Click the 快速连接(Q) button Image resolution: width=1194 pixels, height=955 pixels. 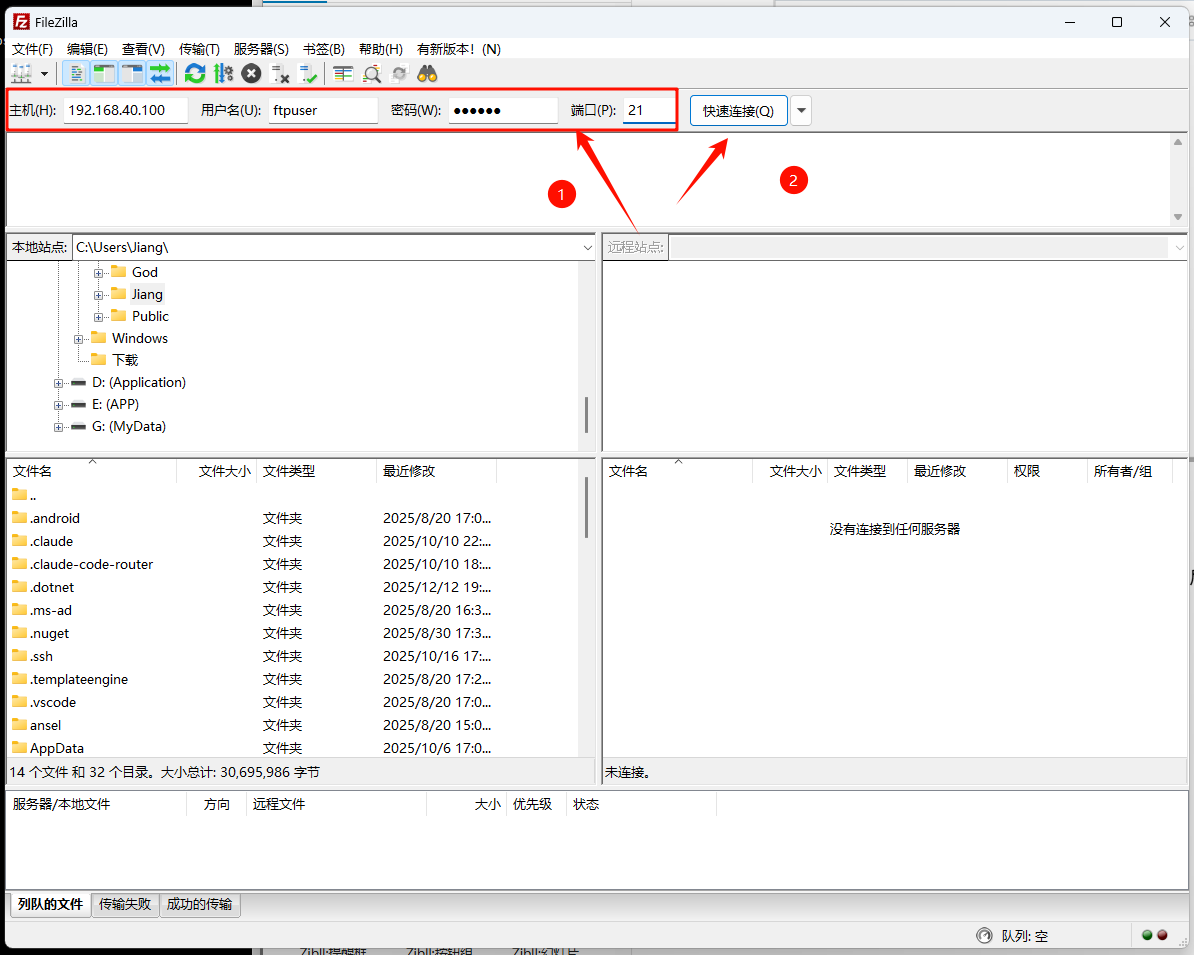pos(738,111)
